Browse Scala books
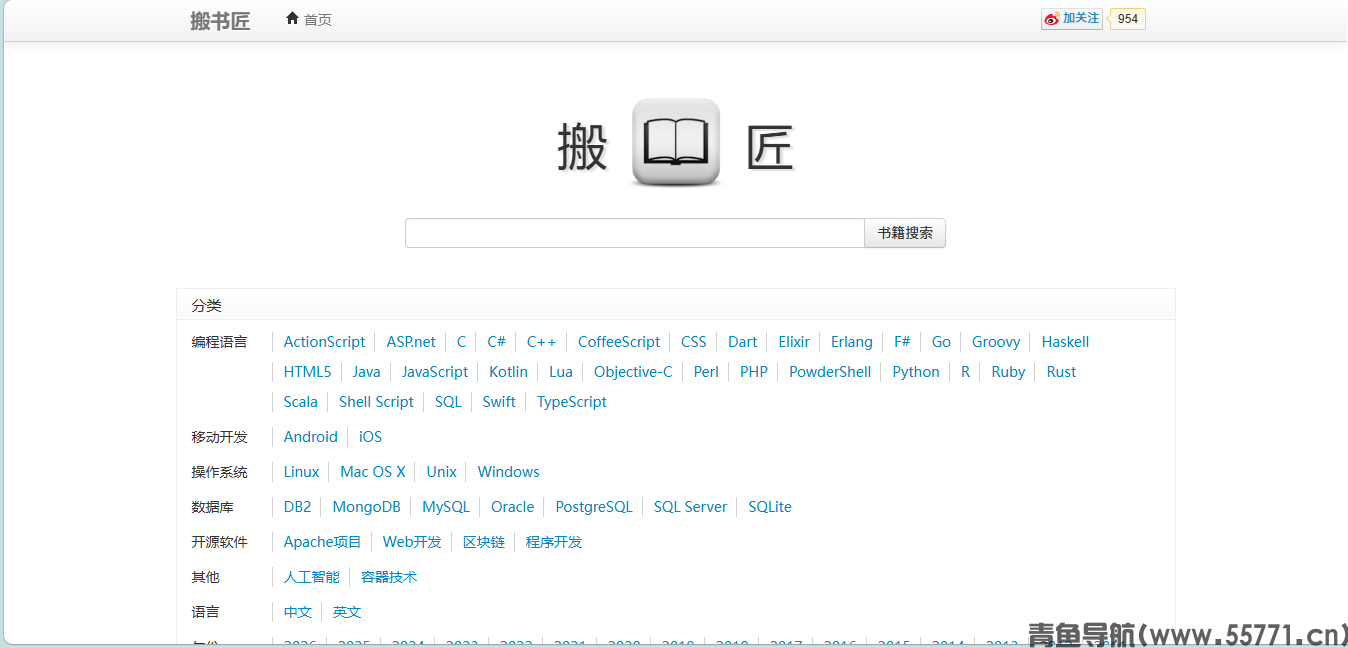Image resolution: width=1348 pixels, height=648 pixels. point(300,402)
